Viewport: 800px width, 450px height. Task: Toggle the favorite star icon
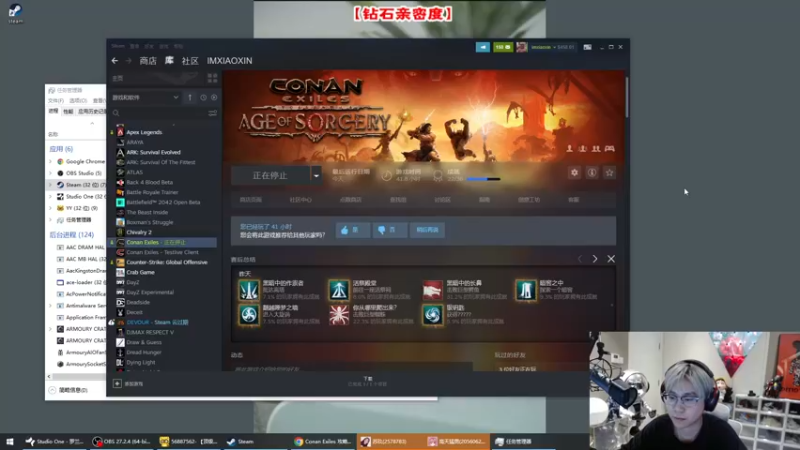click(609, 173)
